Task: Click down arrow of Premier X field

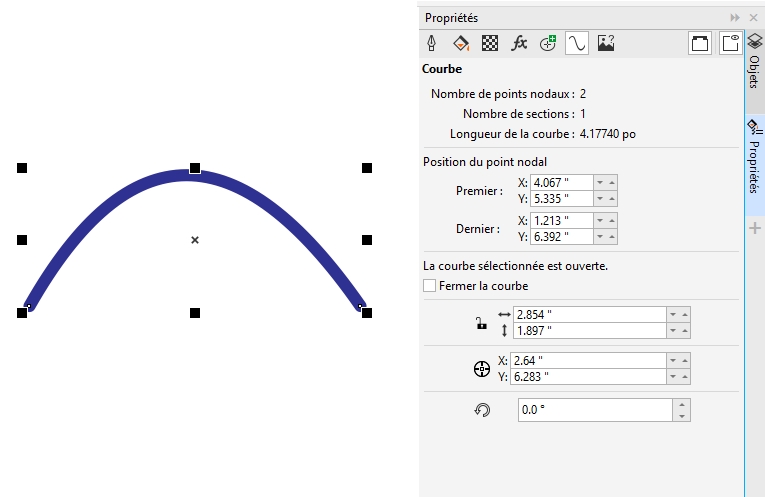Action: [x=599, y=182]
